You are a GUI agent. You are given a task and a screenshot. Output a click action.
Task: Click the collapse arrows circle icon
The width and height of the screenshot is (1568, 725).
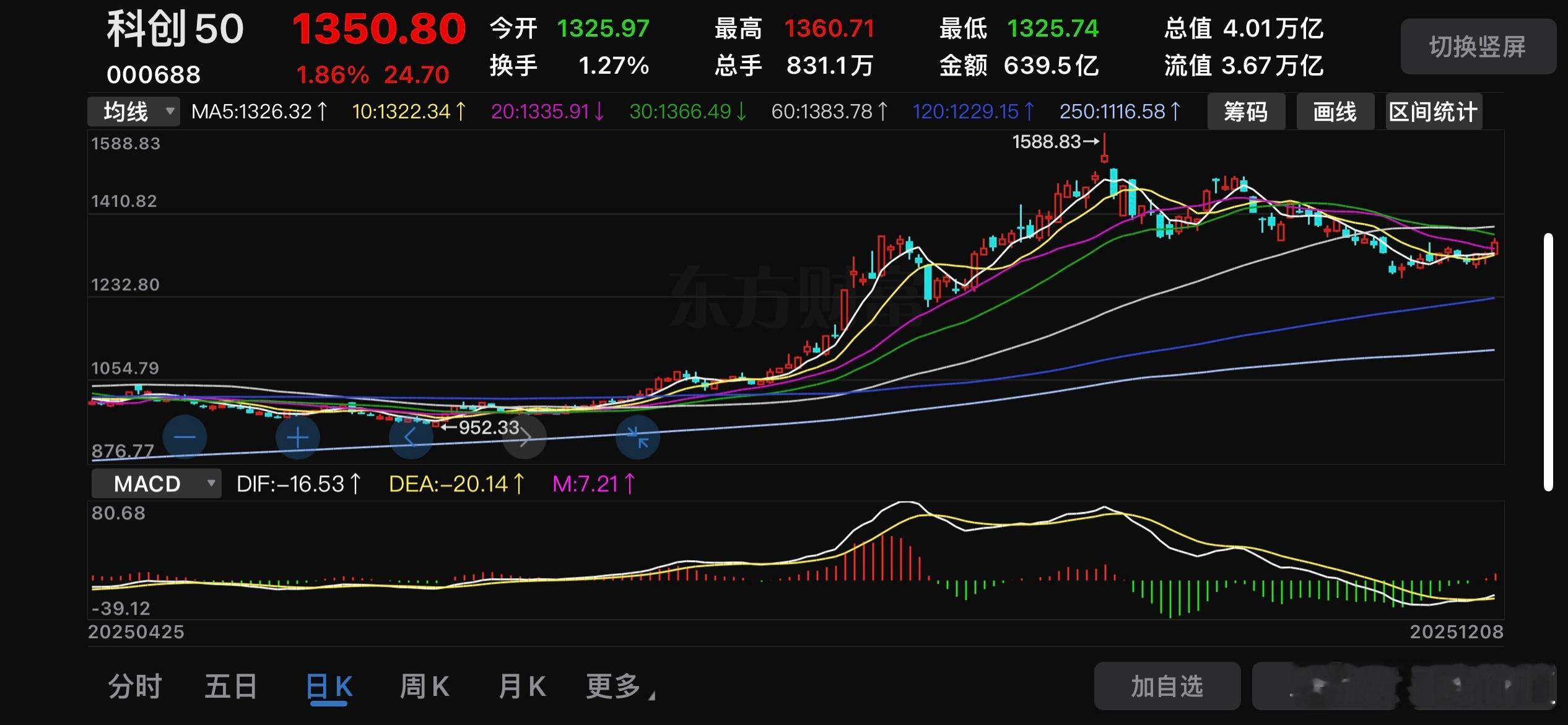[x=638, y=437]
